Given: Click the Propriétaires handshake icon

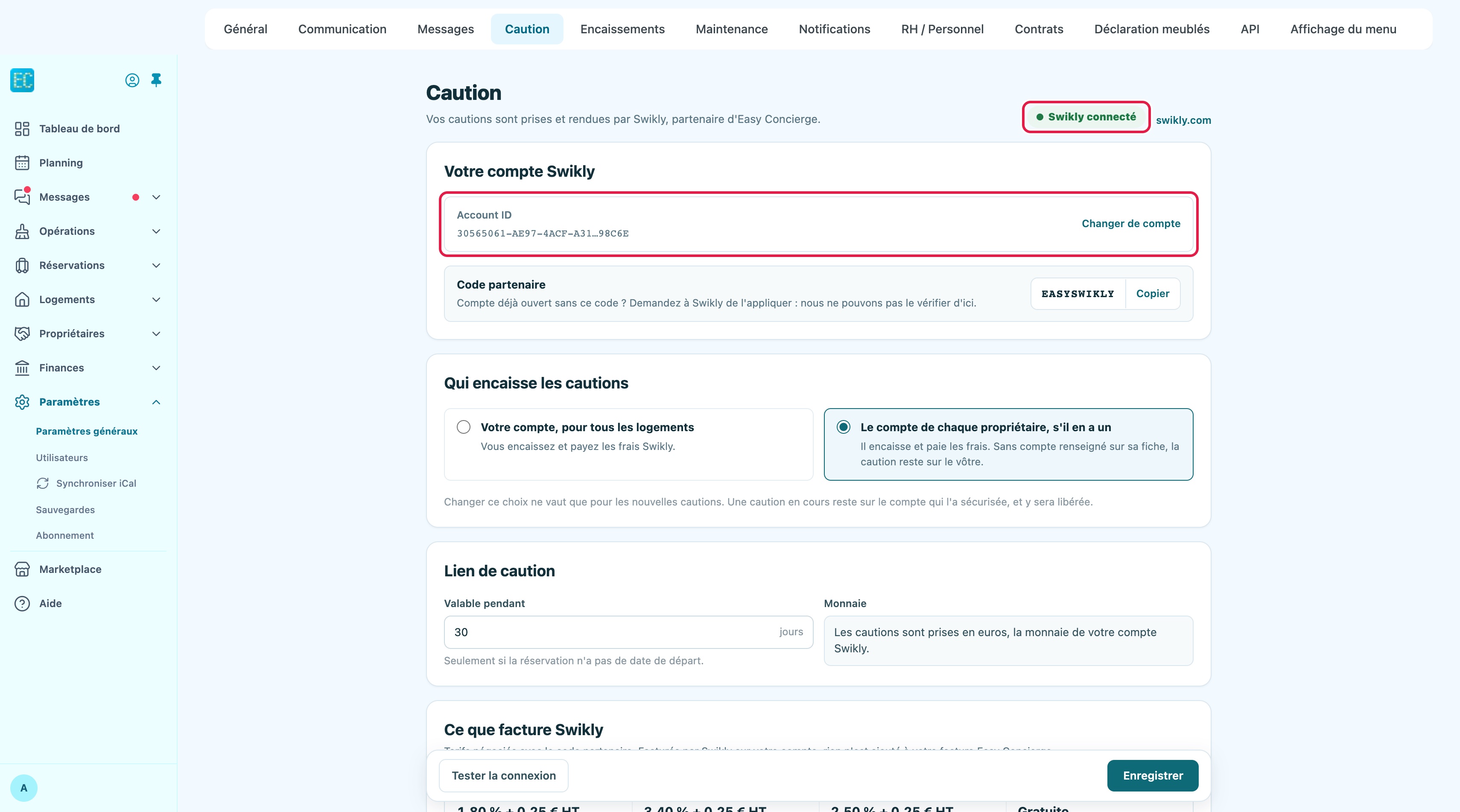Looking at the screenshot, I should click(22, 333).
